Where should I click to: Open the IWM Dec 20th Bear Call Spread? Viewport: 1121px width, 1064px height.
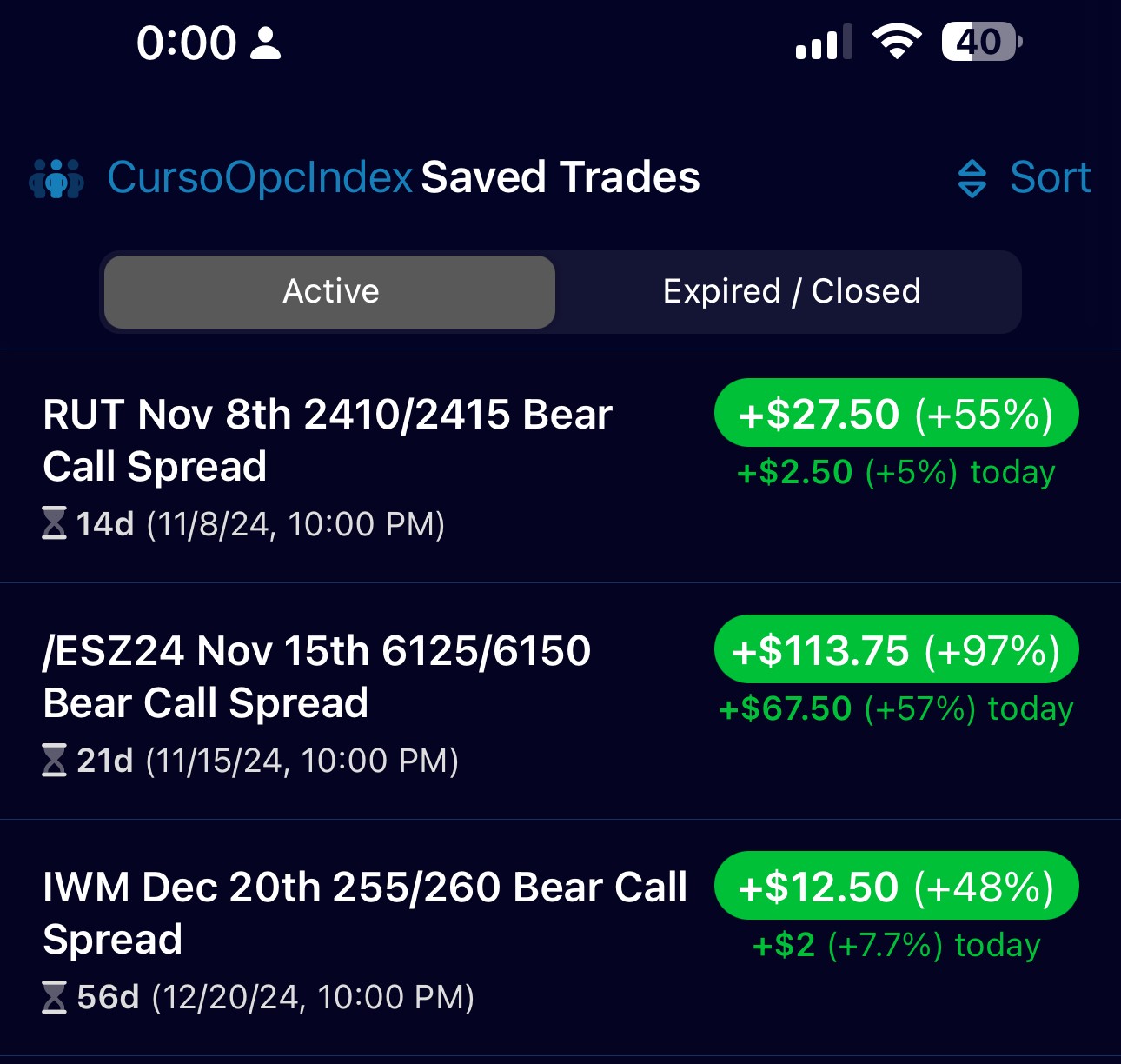tap(365, 913)
